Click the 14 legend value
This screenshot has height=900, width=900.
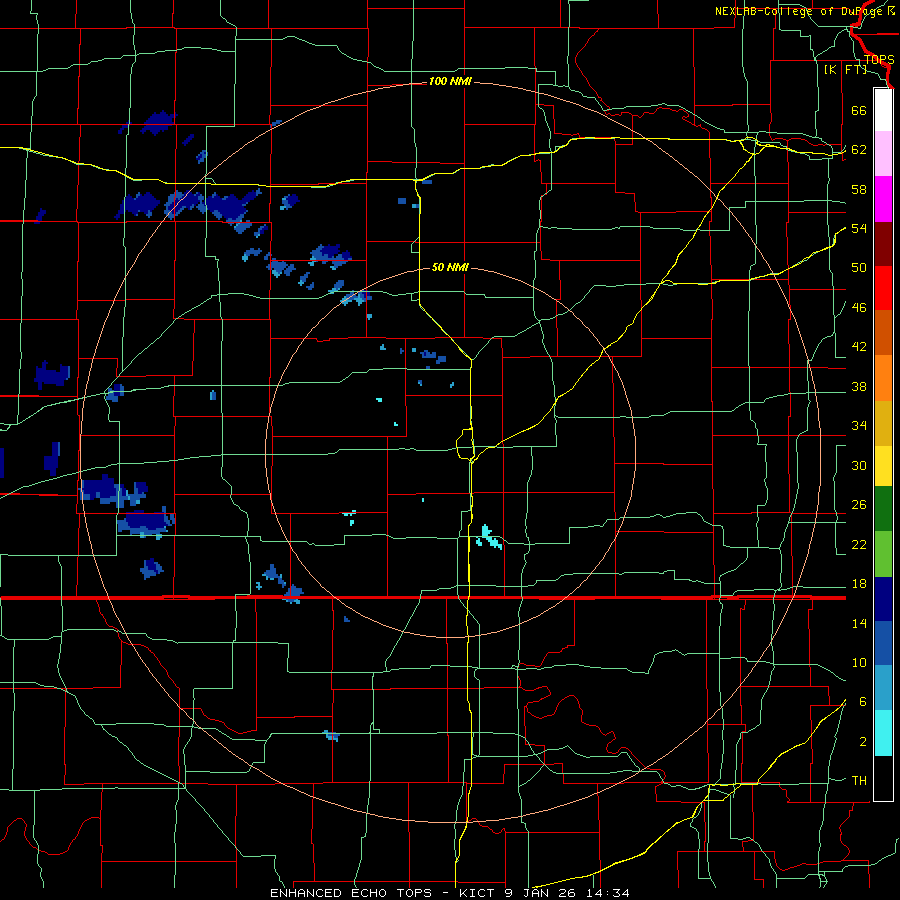click(x=859, y=623)
